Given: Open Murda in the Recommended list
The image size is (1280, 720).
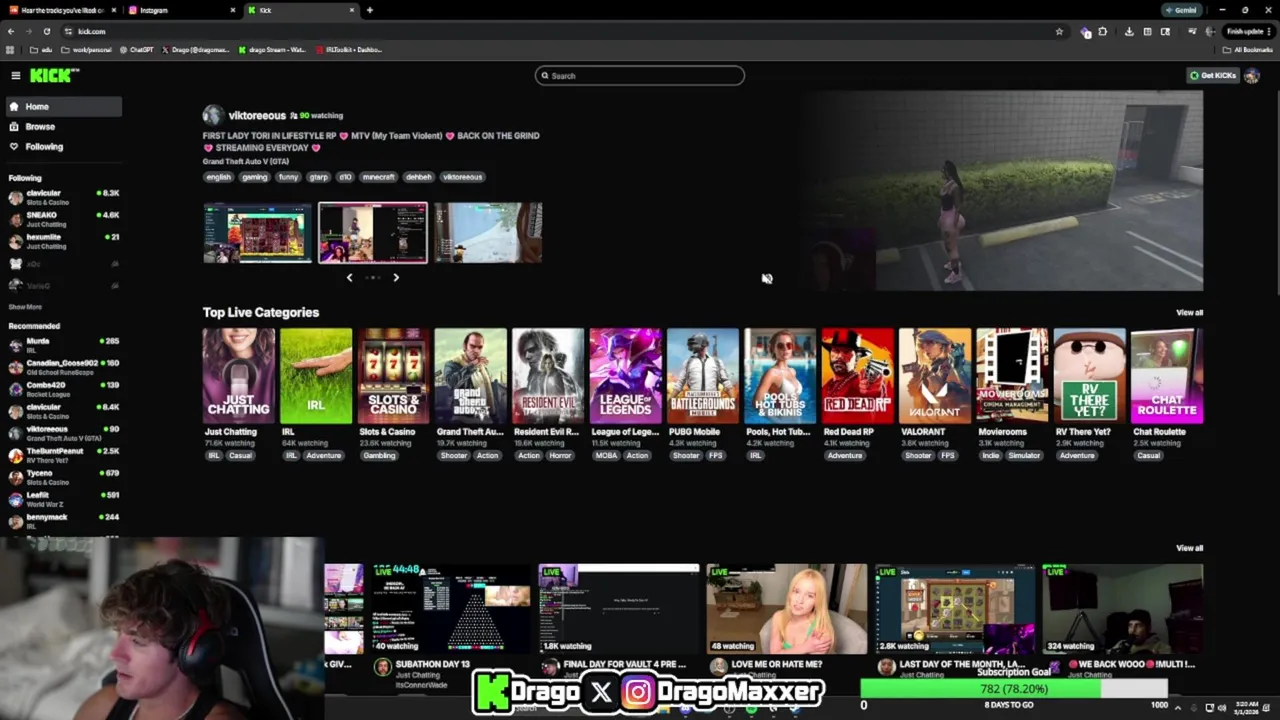Looking at the screenshot, I should tap(63, 345).
